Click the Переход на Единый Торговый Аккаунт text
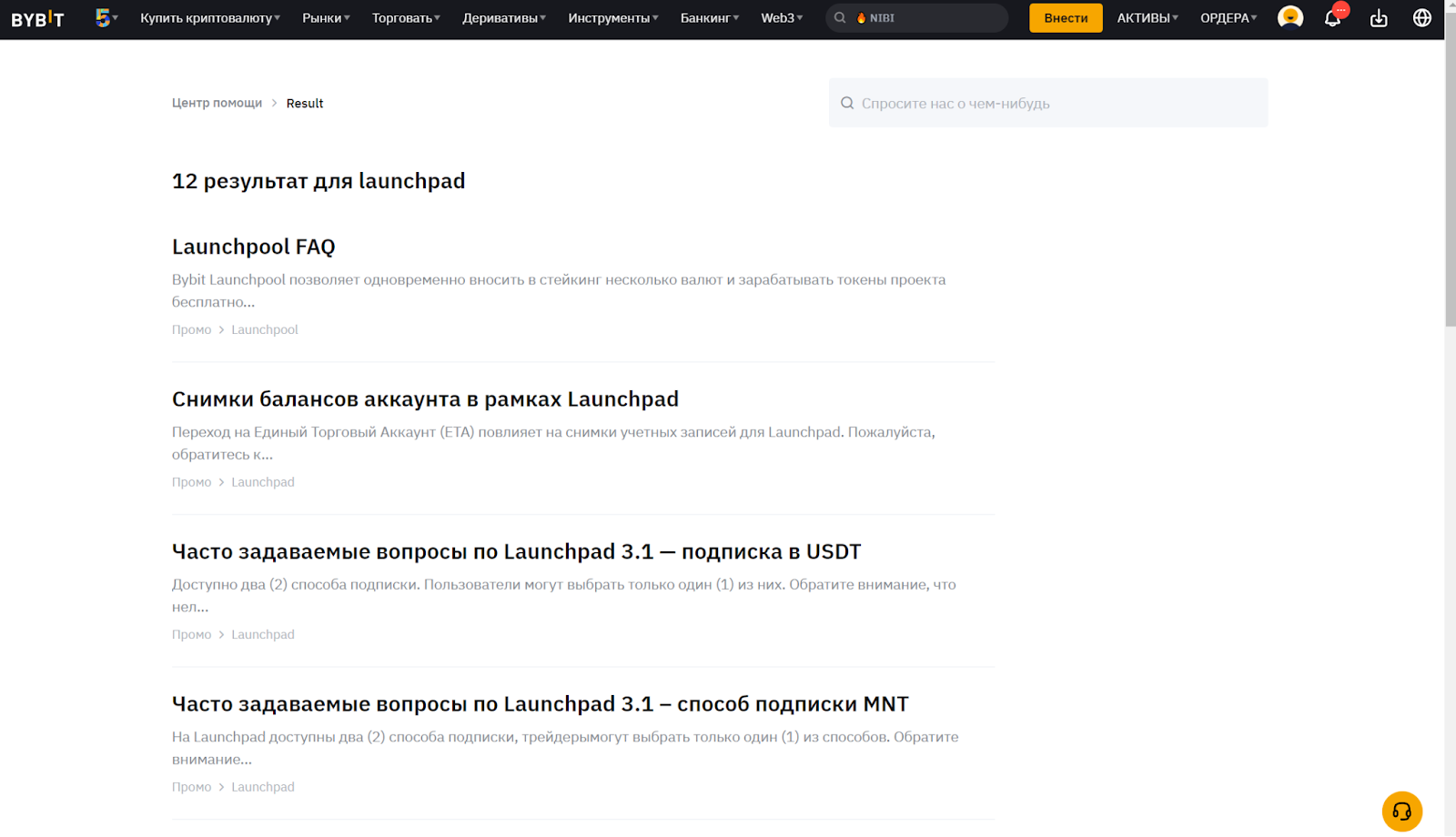Viewport: 1456px width, 837px height. [x=553, y=442]
